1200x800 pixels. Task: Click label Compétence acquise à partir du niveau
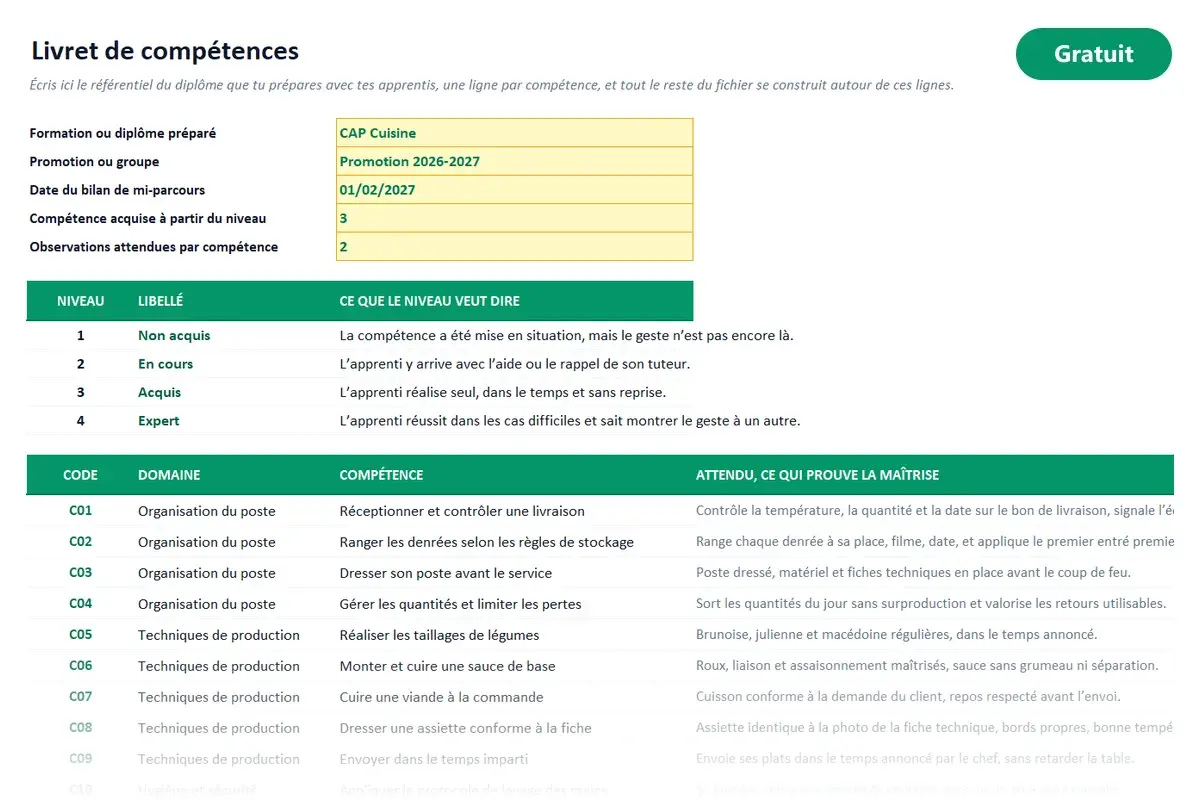148,218
